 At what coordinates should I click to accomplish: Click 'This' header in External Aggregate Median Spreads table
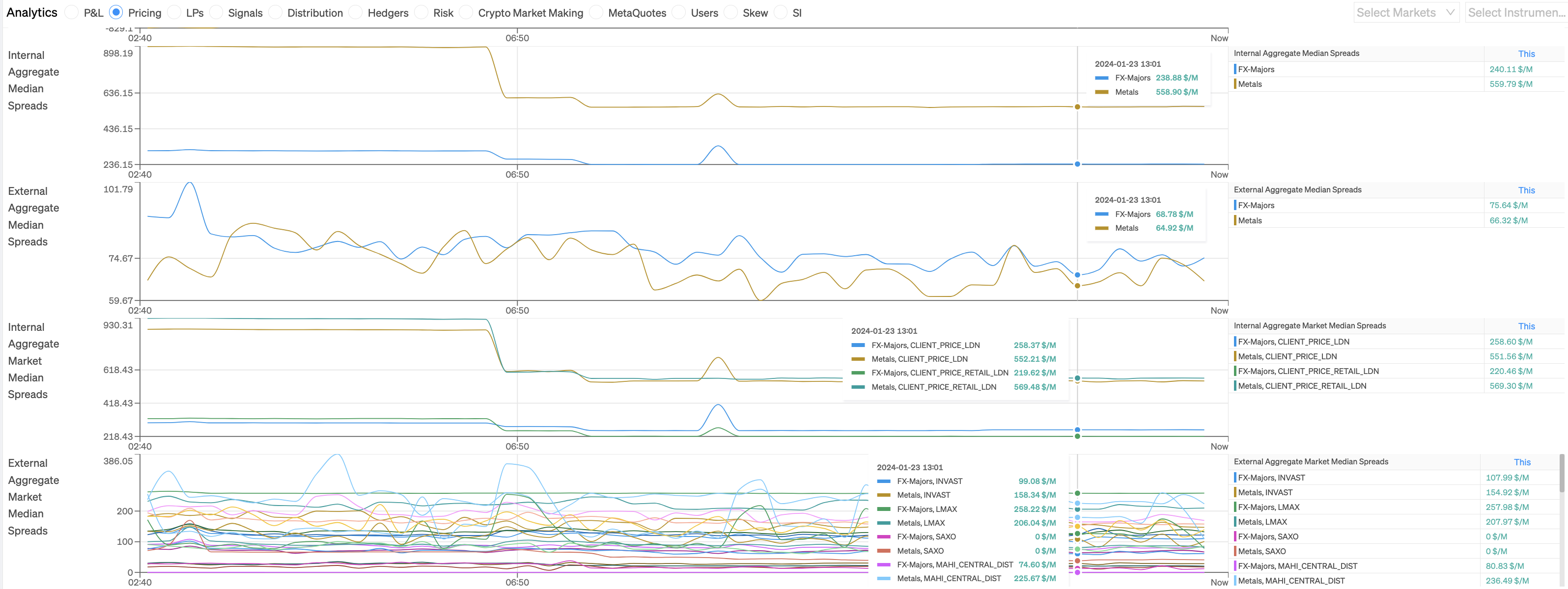1526,190
